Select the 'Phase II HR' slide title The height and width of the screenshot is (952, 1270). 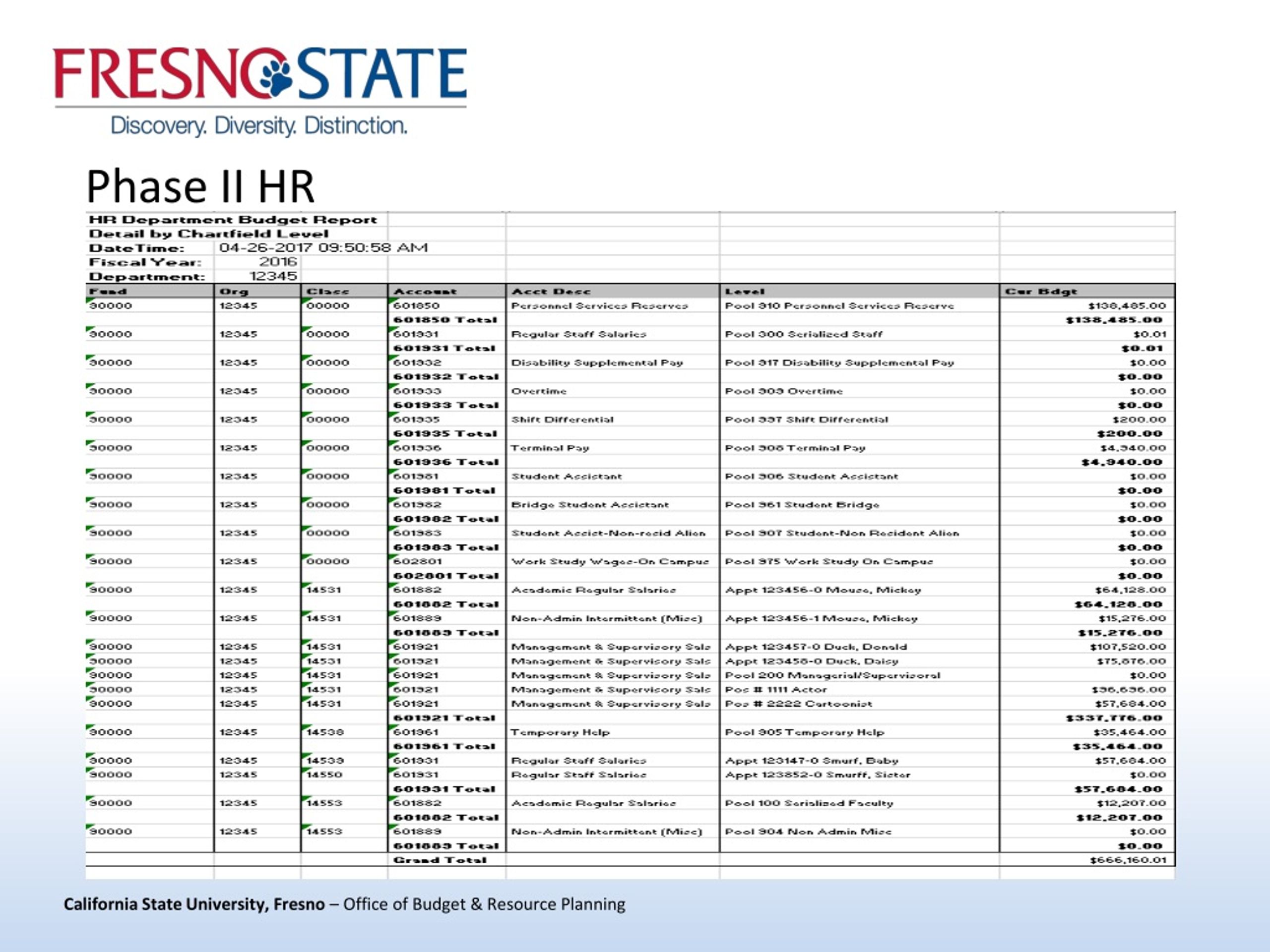(200, 186)
